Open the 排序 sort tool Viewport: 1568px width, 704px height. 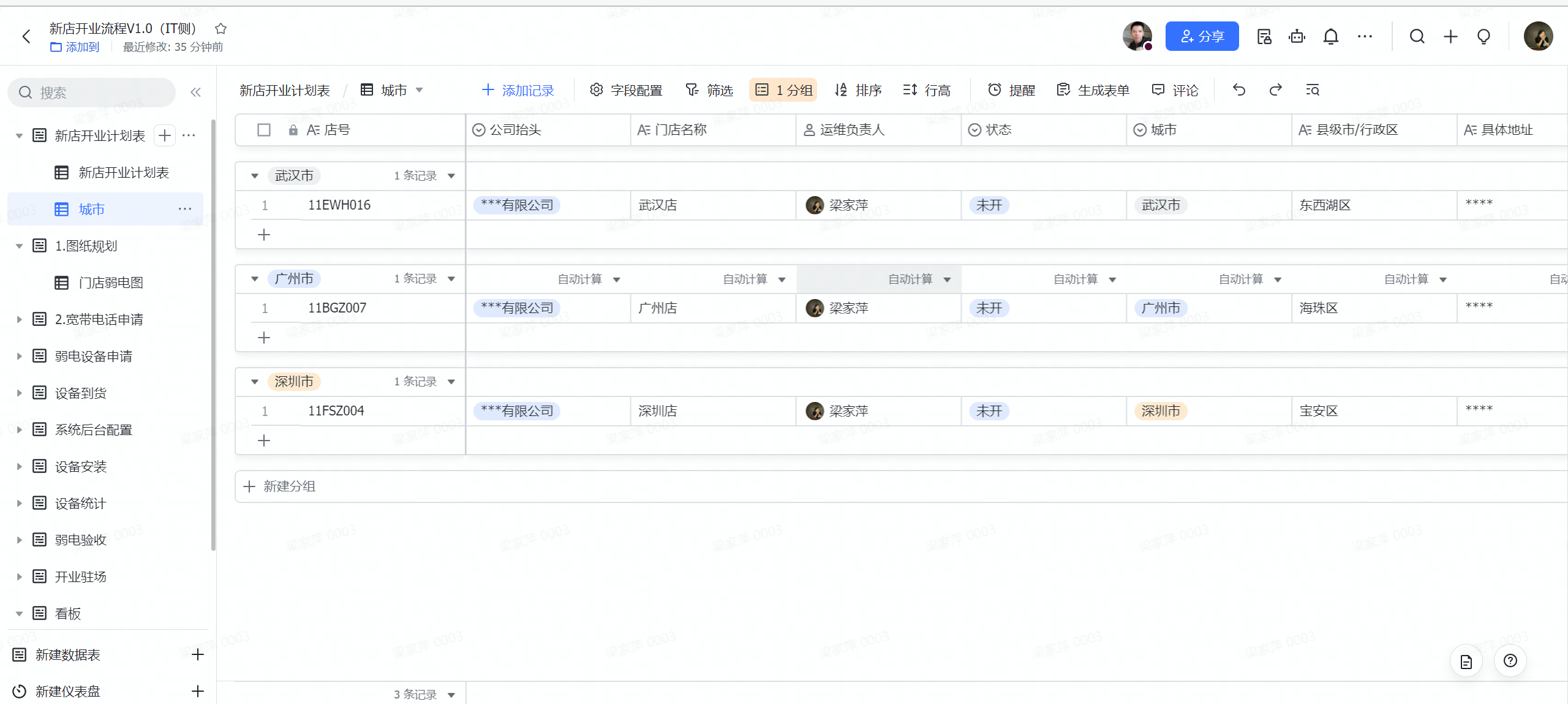tap(858, 90)
